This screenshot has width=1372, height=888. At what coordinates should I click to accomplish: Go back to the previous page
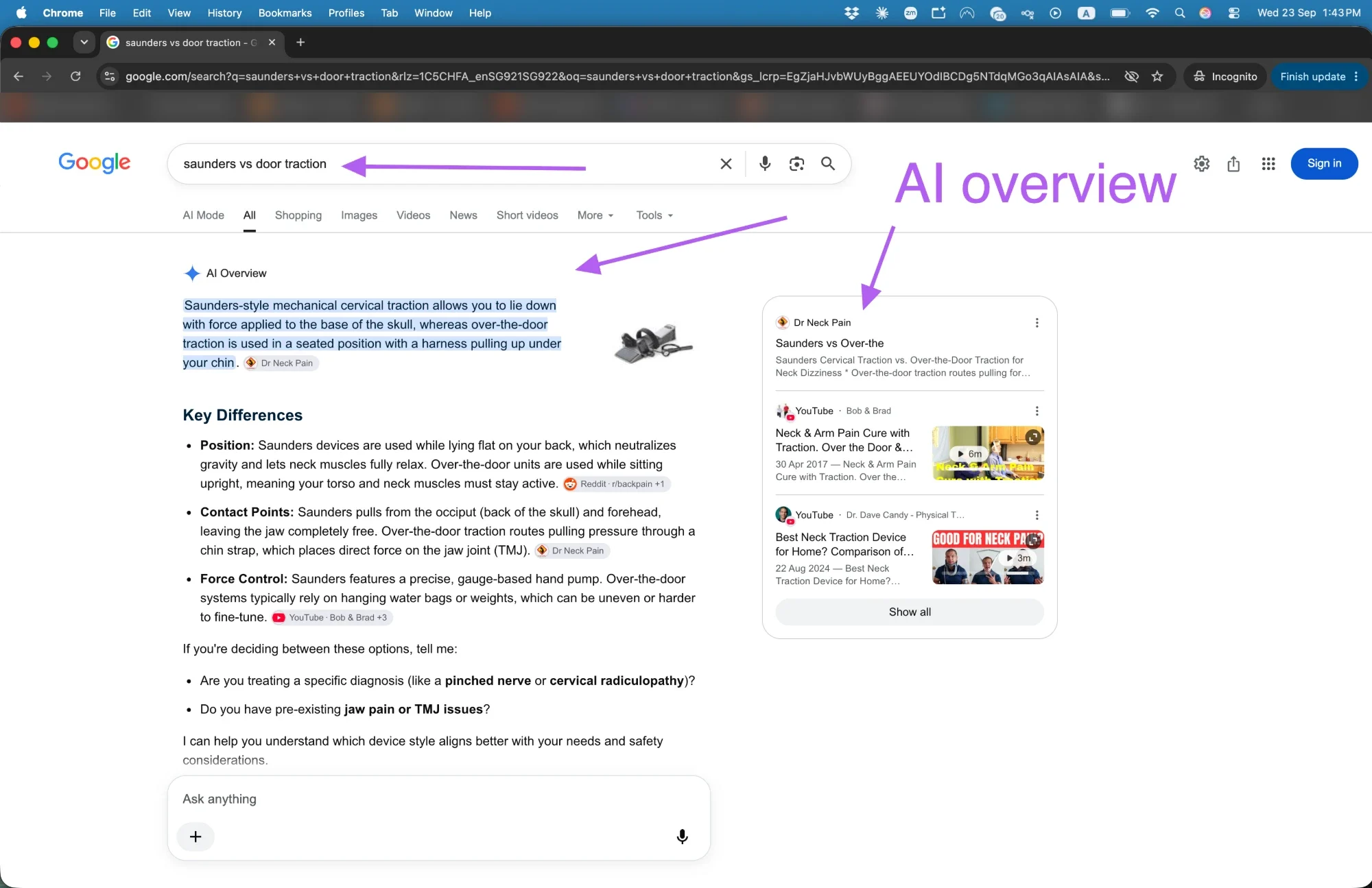19,76
